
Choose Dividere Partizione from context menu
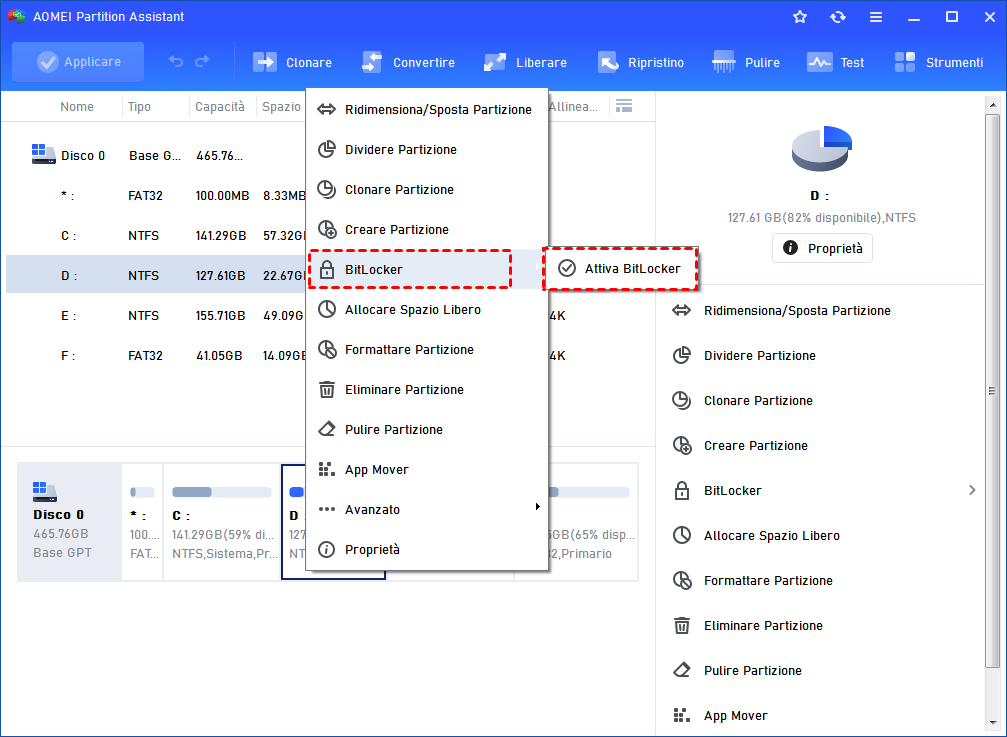pos(427,150)
